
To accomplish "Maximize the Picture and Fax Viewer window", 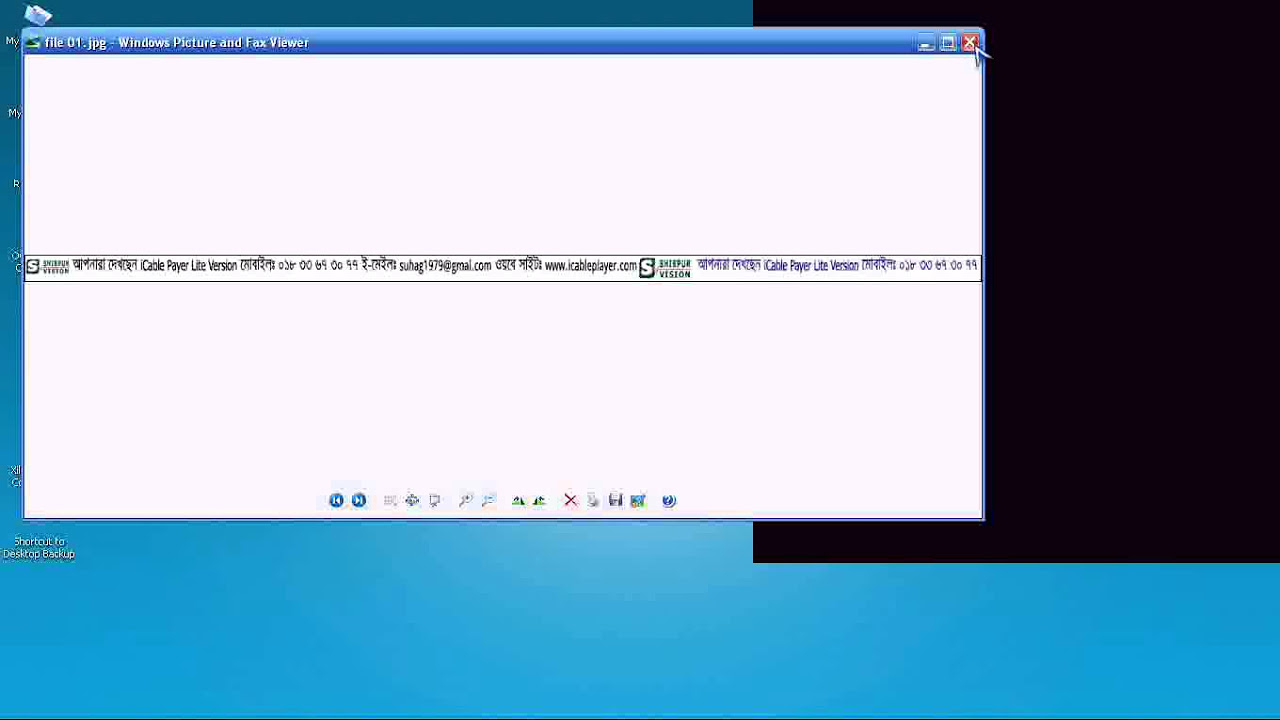I will (x=947, y=43).
